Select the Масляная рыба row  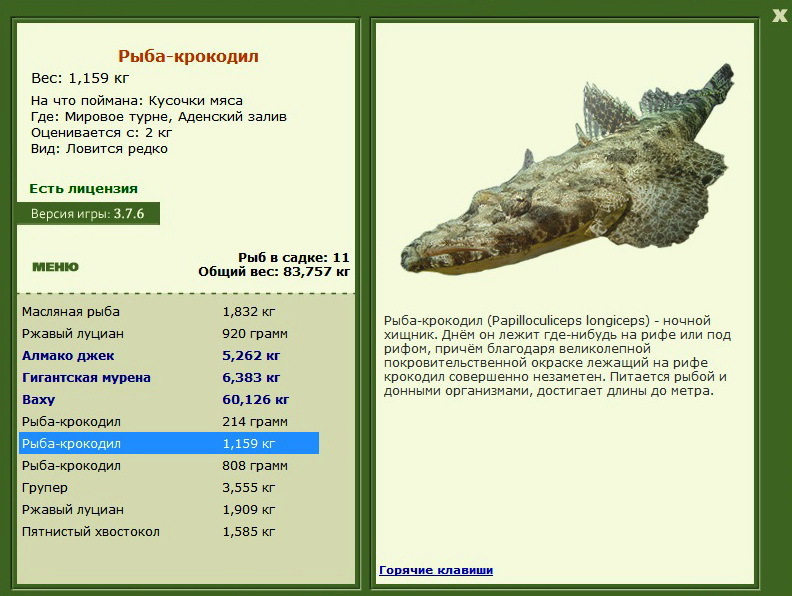pos(169,312)
